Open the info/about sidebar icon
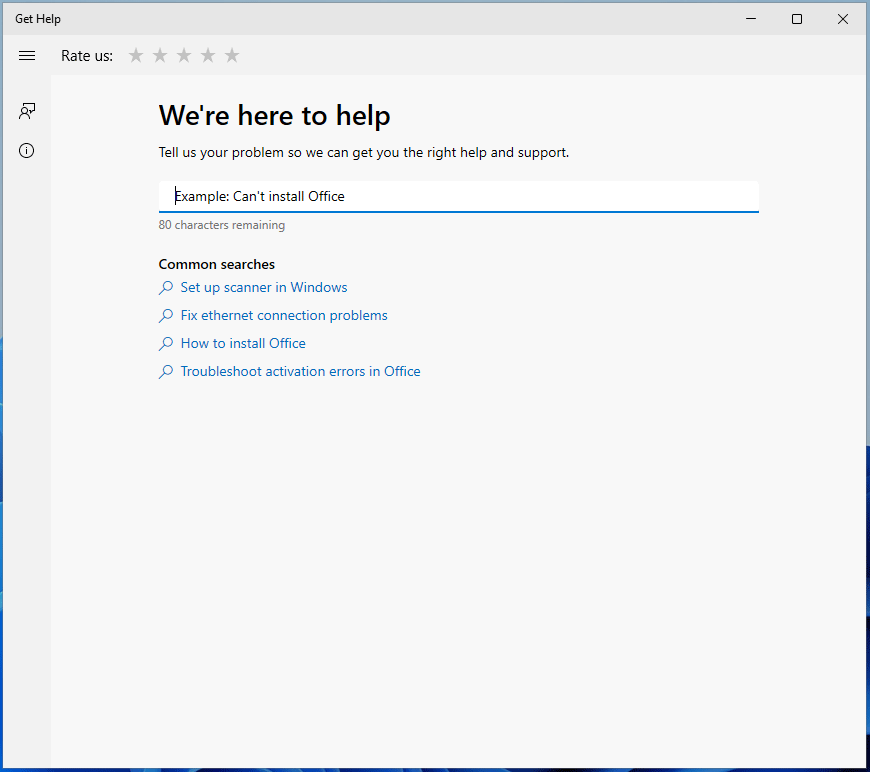 (x=27, y=150)
